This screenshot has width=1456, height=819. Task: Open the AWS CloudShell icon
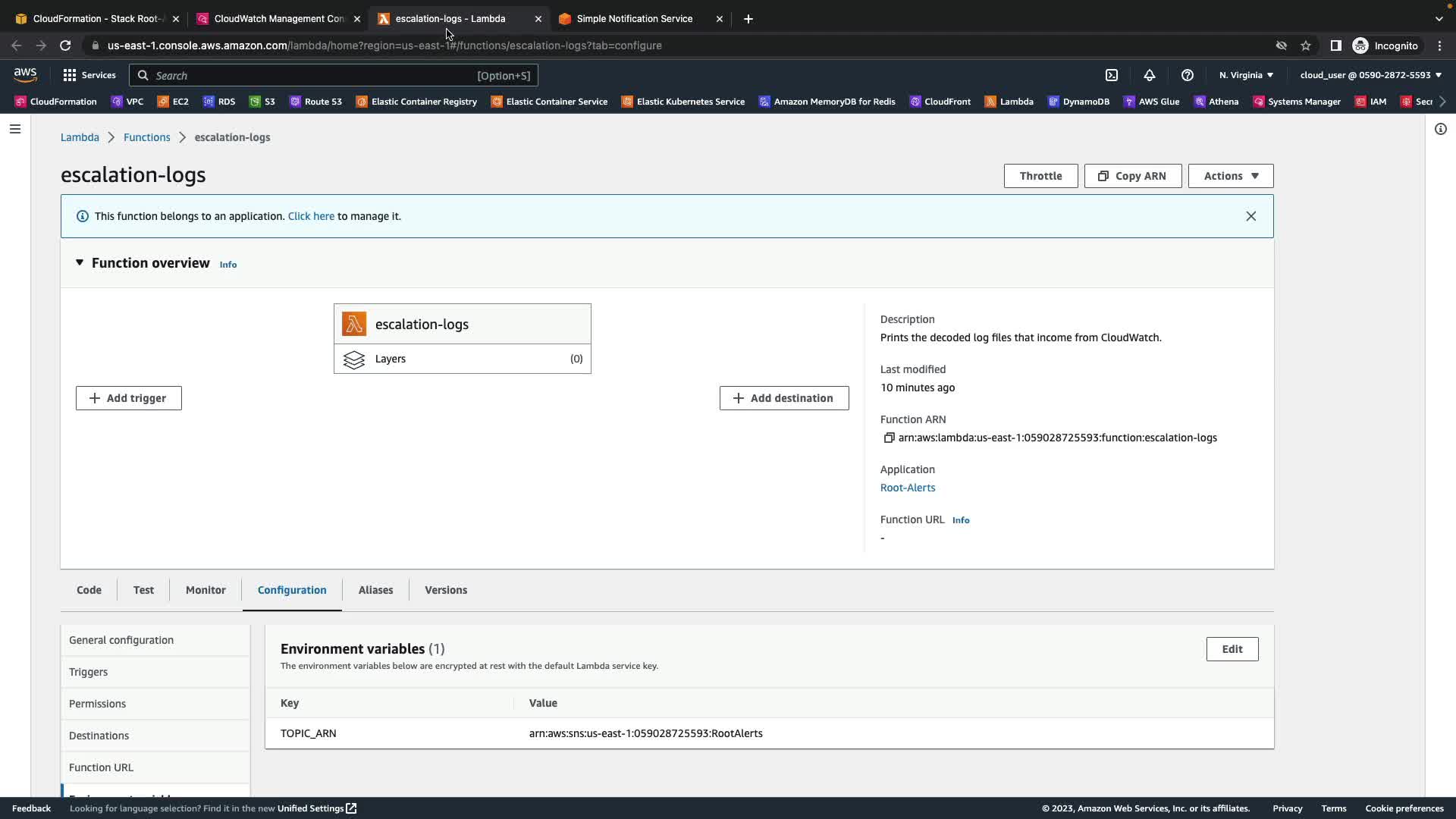[1112, 75]
